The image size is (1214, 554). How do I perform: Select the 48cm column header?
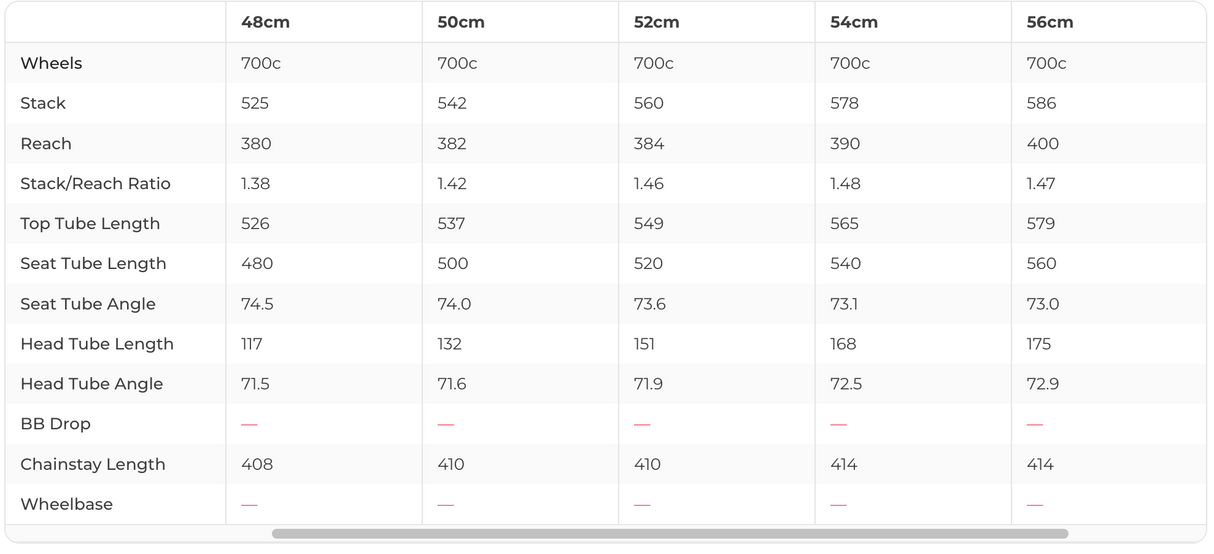click(x=265, y=22)
